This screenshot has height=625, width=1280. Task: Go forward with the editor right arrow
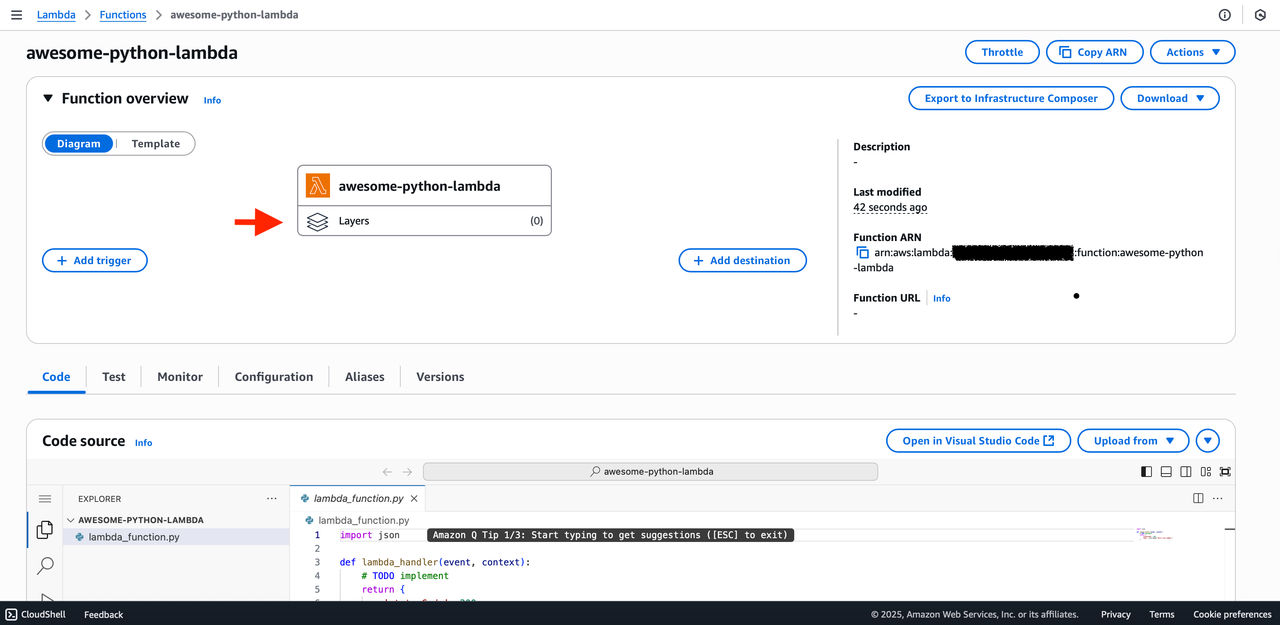407,472
